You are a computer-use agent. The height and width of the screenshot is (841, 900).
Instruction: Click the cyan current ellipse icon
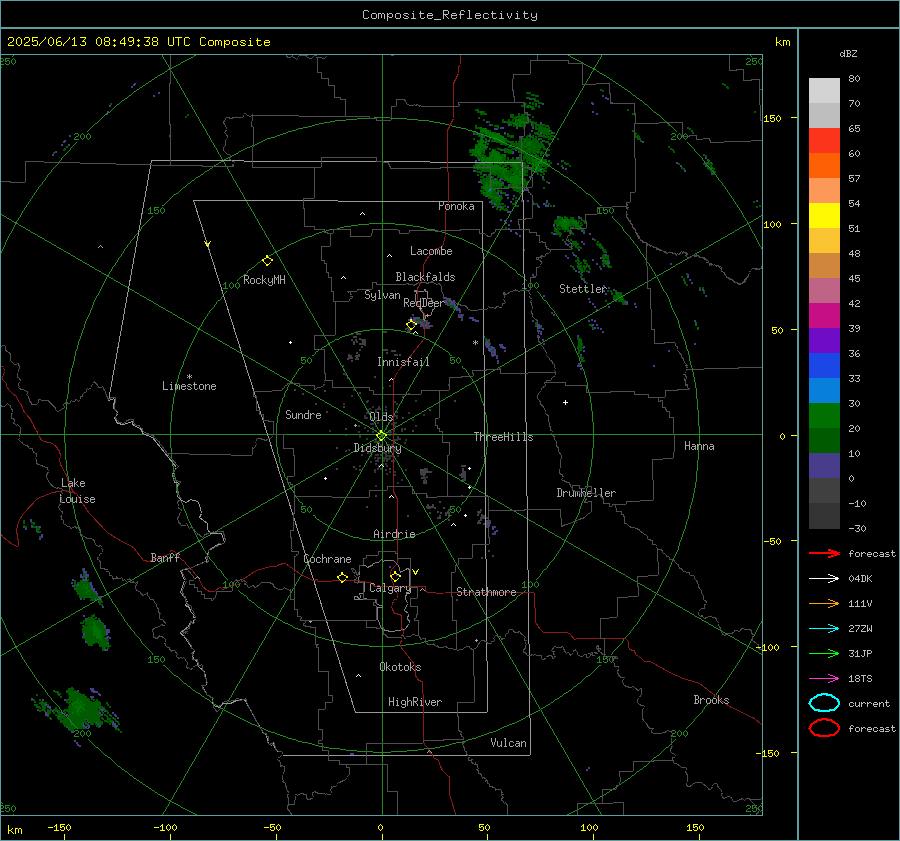[824, 703]
